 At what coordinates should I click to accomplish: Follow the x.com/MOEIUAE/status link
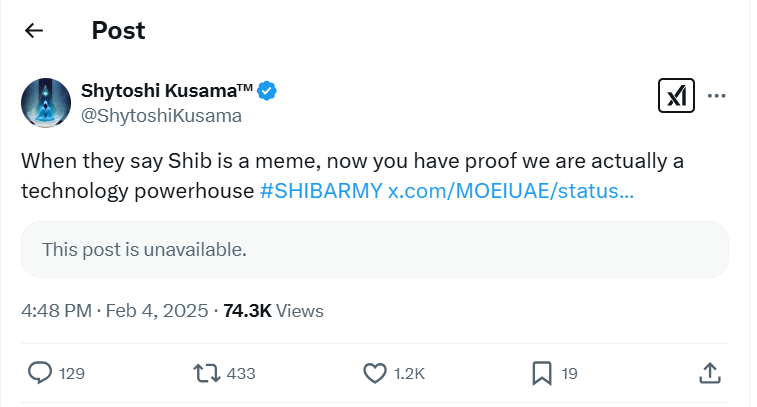510,190
